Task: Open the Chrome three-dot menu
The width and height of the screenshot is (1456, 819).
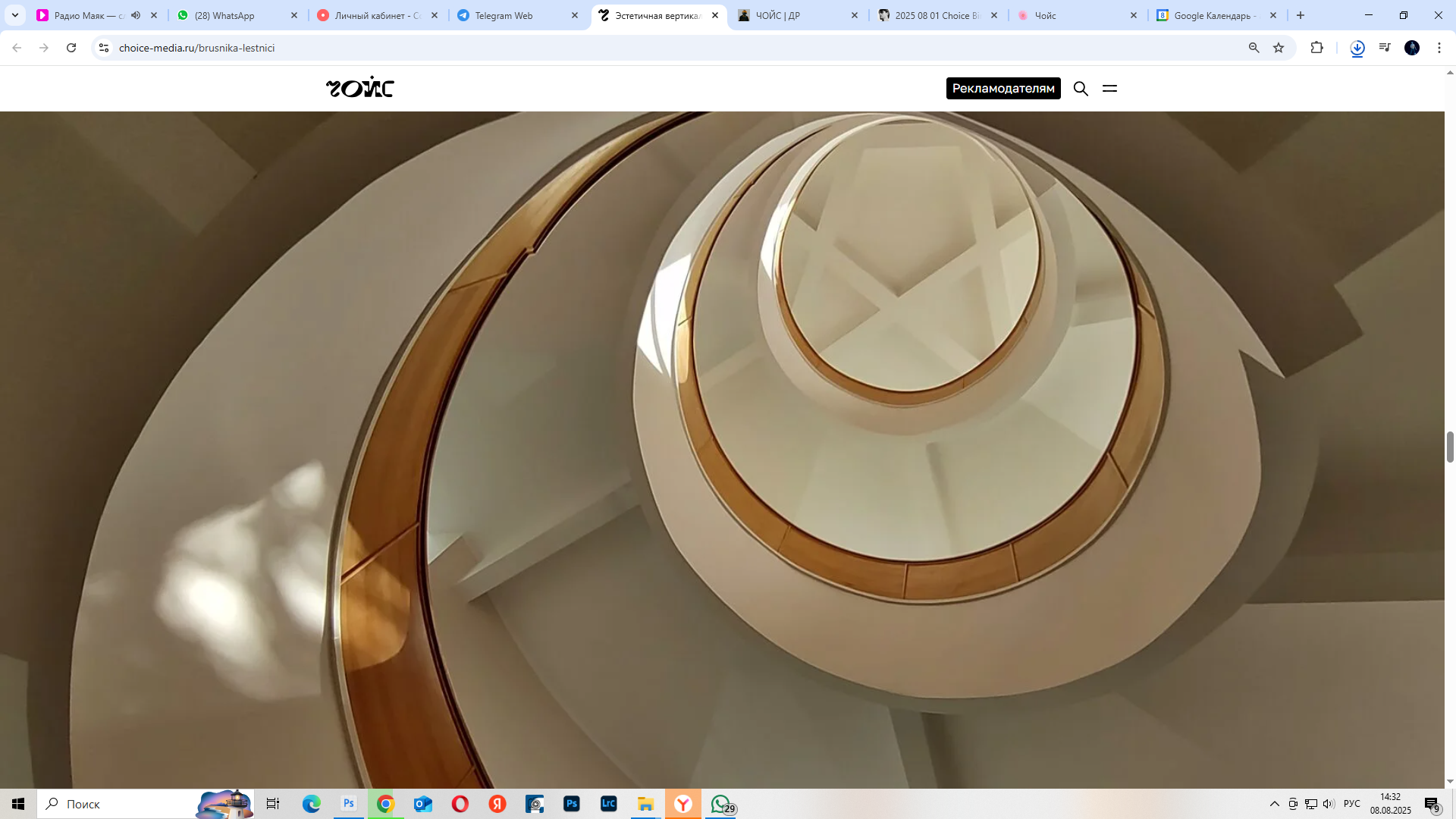Action: pos(1439,48)
